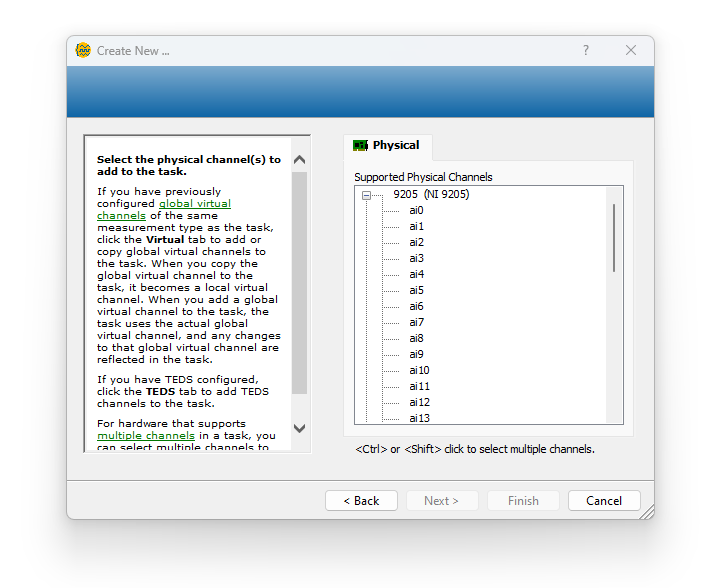Open the global virtual channels link

(194, 204)
